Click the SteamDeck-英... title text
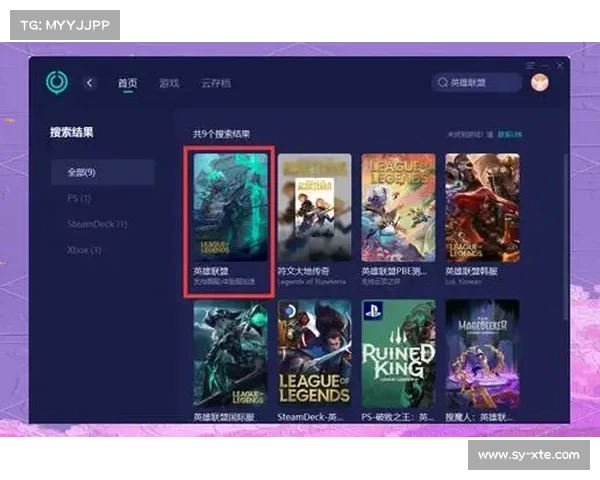Image resolution: width=600 pixels, height=480 pixels. 310,417
